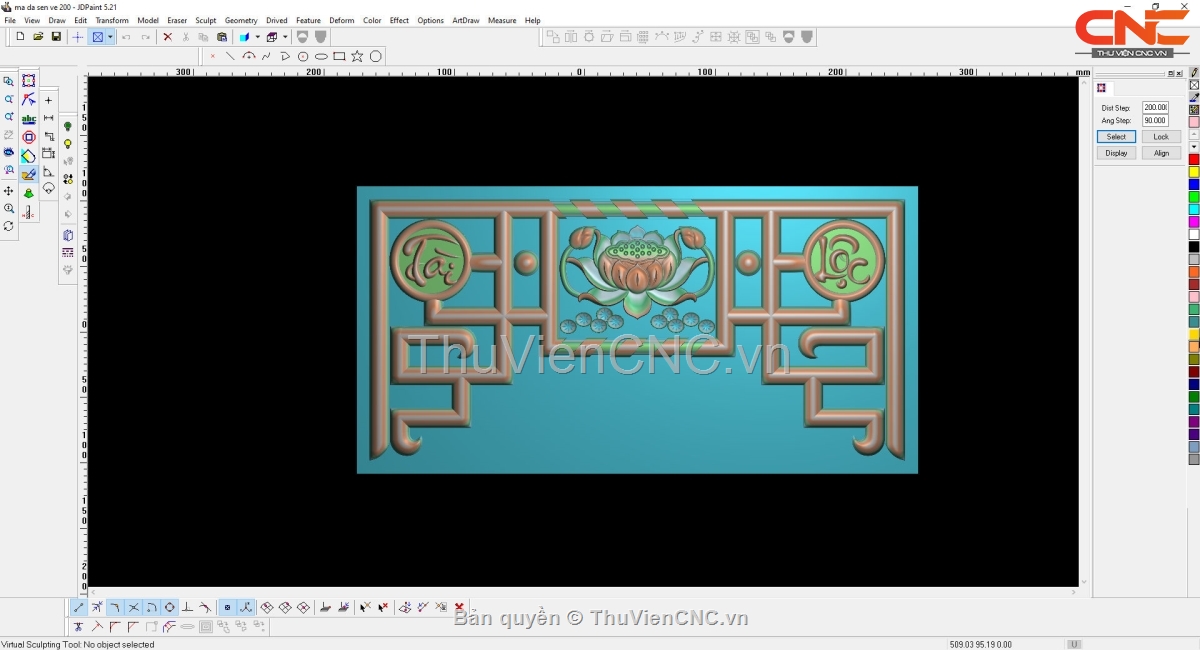Click the Save floppy disk icon
The image size is (1200, 650).
pyautogui.click(x=56, y=37)
